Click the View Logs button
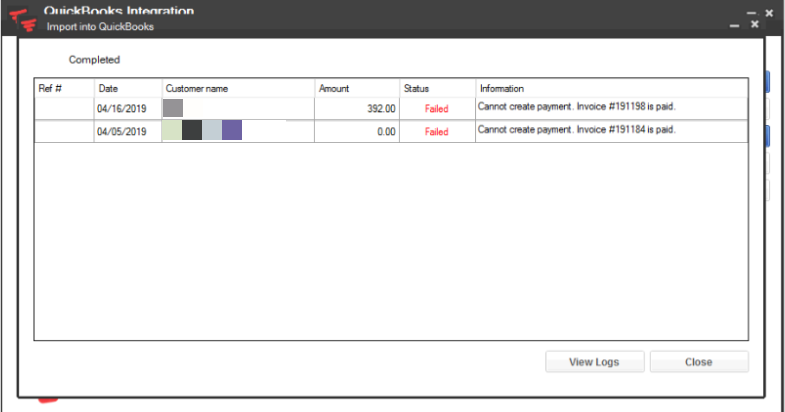This screenshot has width=785, height=412. pos(594,361)
